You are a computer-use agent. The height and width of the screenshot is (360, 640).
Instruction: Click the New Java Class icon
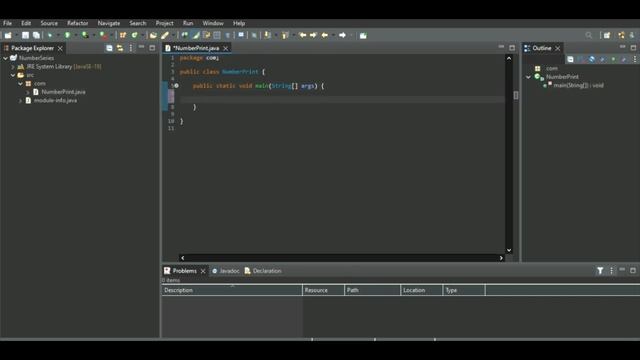coord(134,36)
